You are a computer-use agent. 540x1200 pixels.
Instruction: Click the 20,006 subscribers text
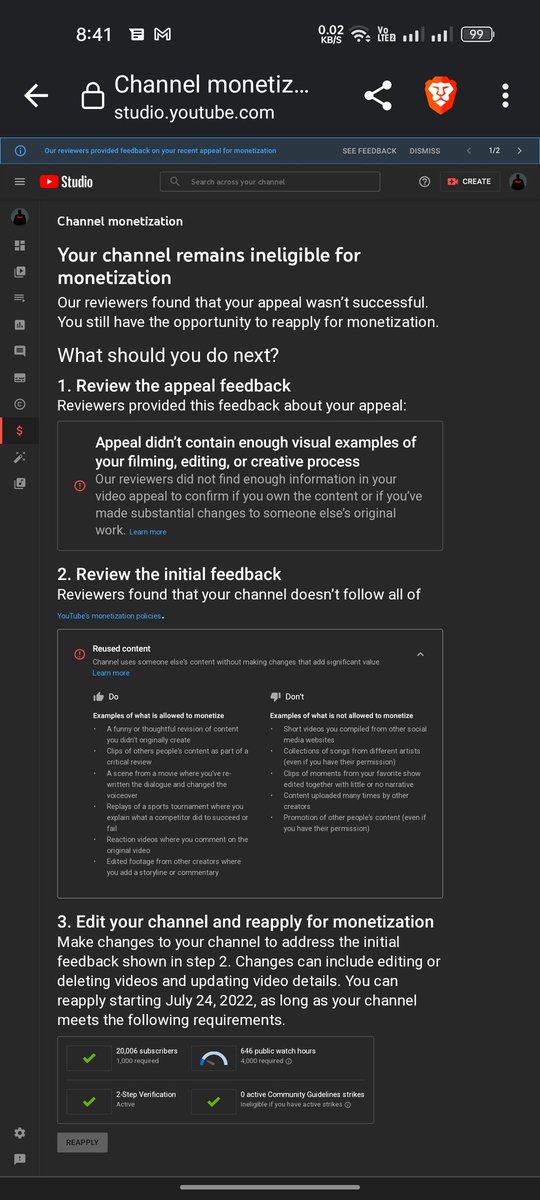tap(147, 1051)
